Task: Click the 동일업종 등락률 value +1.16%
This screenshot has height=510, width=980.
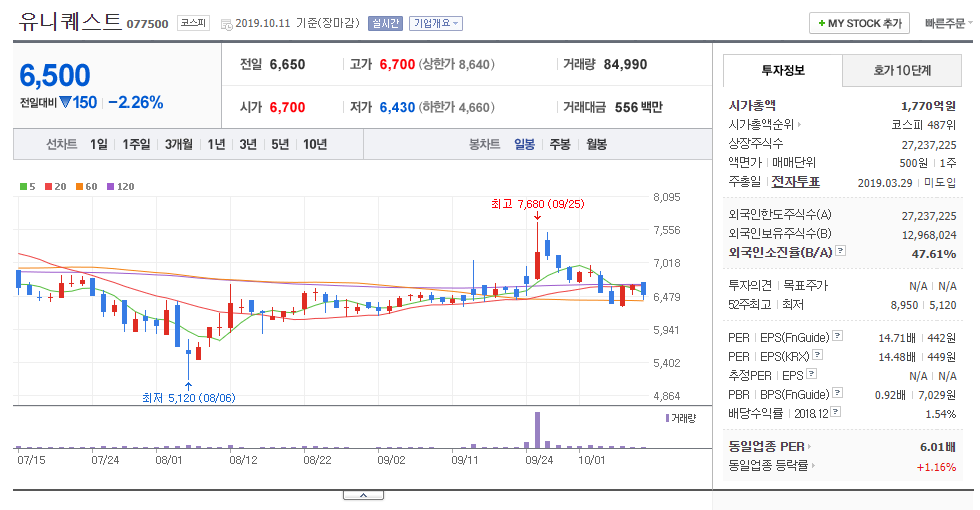Action: [x=936, y=467]
